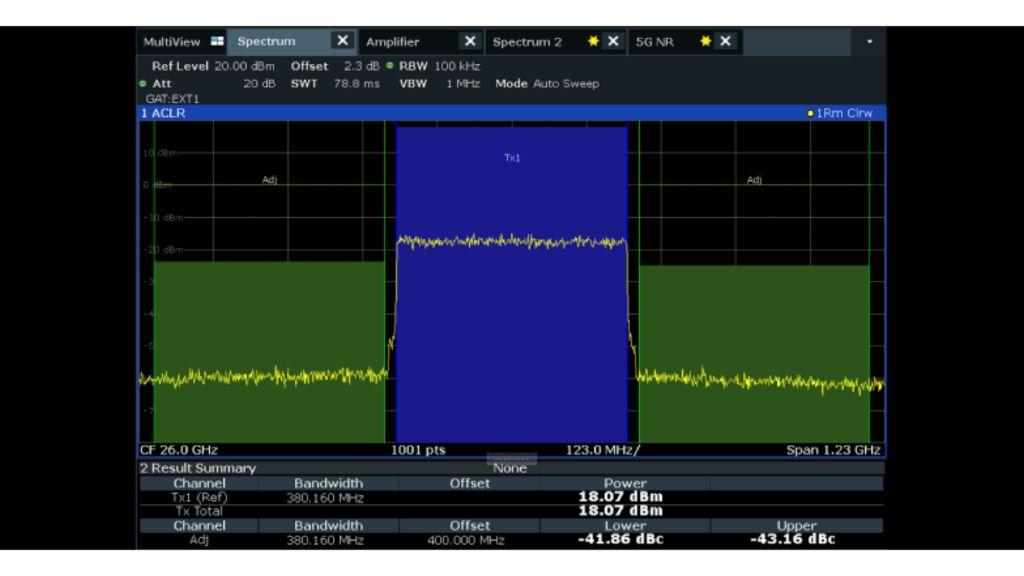The height and width of the screenshot is (576, 1024).
Task: Click the window splitter handle above Result Summary
Action: pos(511,459)
